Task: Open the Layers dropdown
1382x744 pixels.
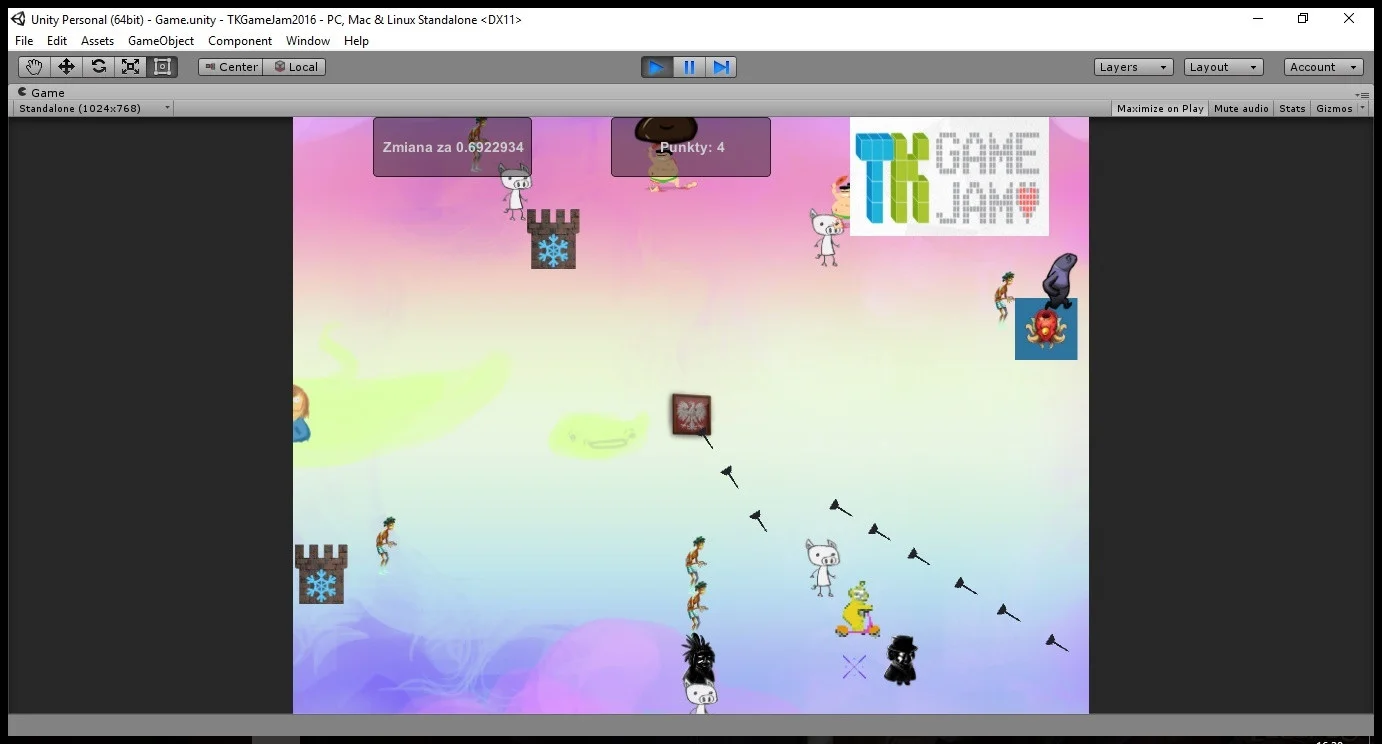Action: tap(1133, 67)
